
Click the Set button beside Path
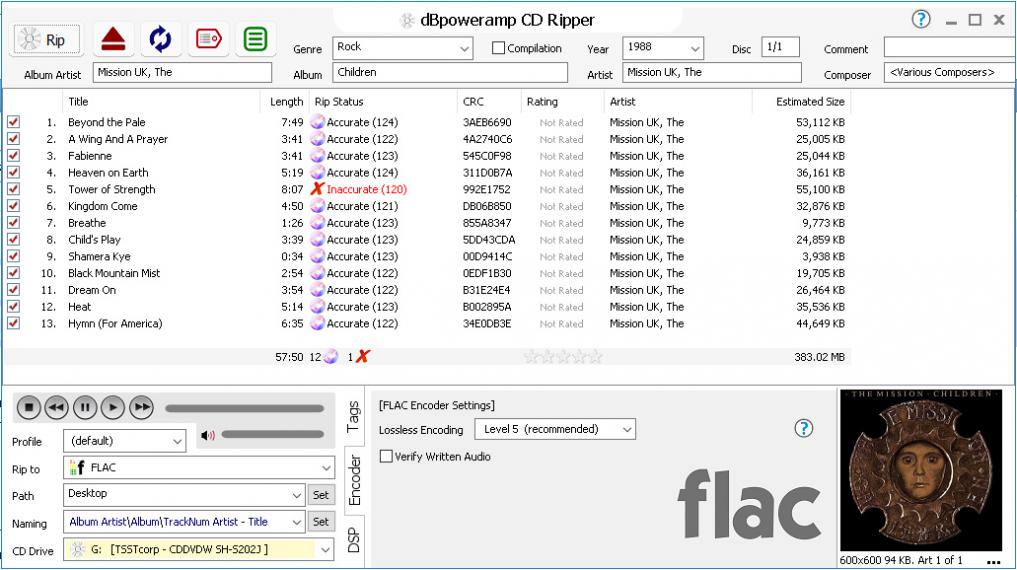(320, 494)
